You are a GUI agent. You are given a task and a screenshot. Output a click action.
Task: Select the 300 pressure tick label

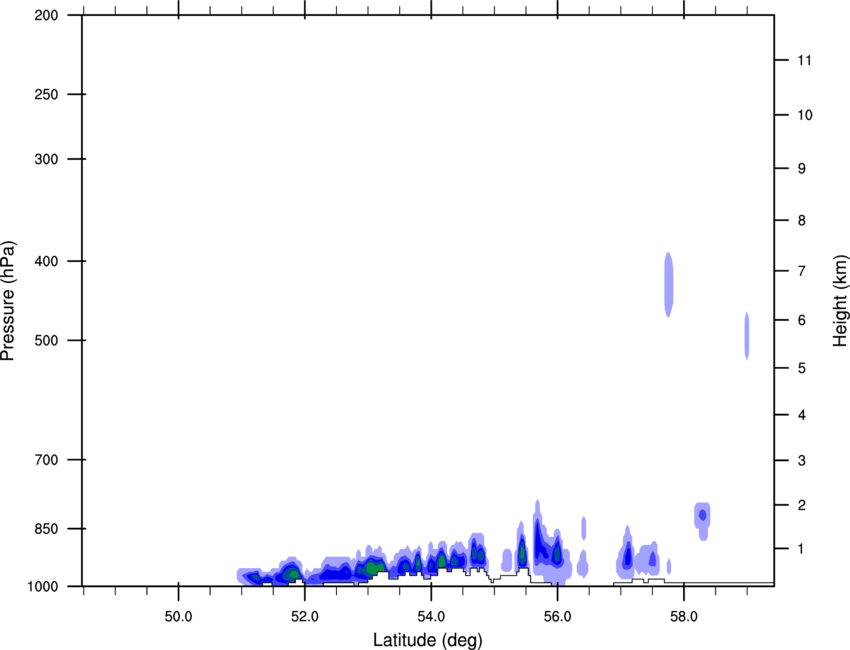[x=46, y=159]
